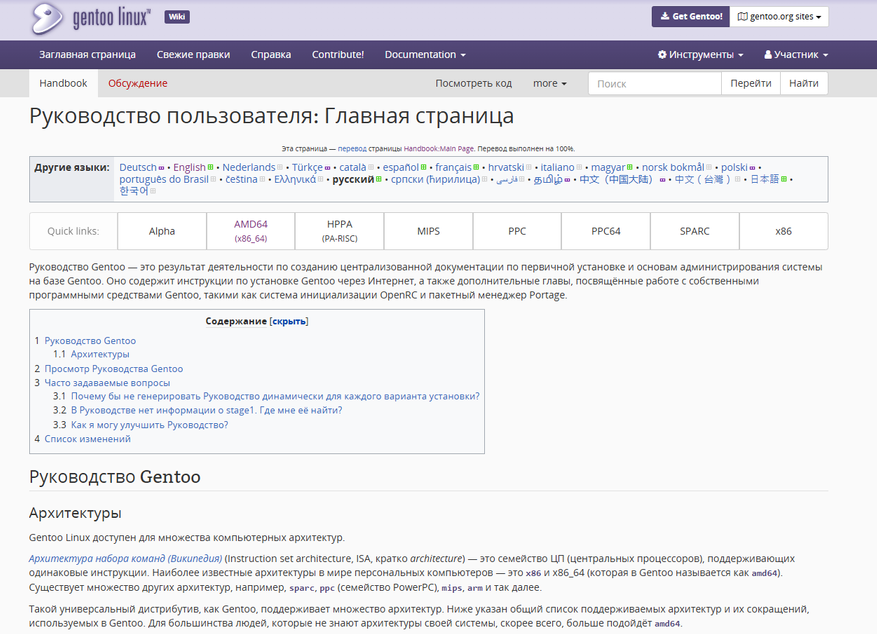
Task: Open the gentoo.org sites dropdown
Action: (x=779, y=17)
